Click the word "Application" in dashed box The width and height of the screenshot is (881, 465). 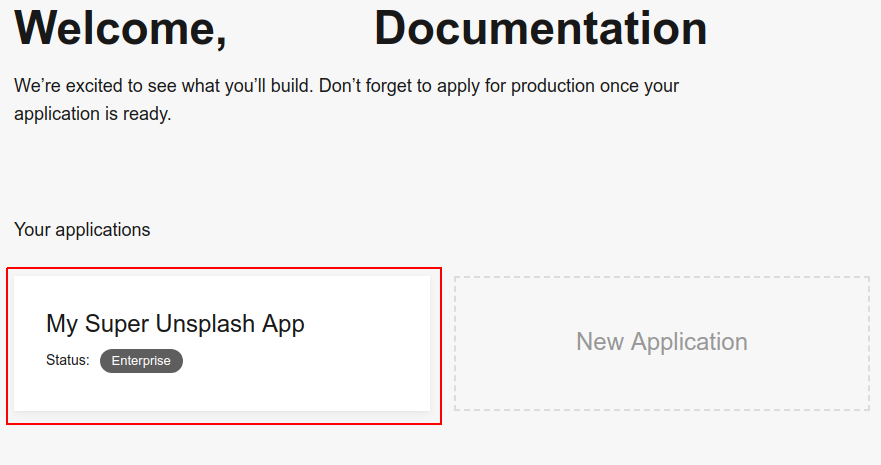pos(689,342)
